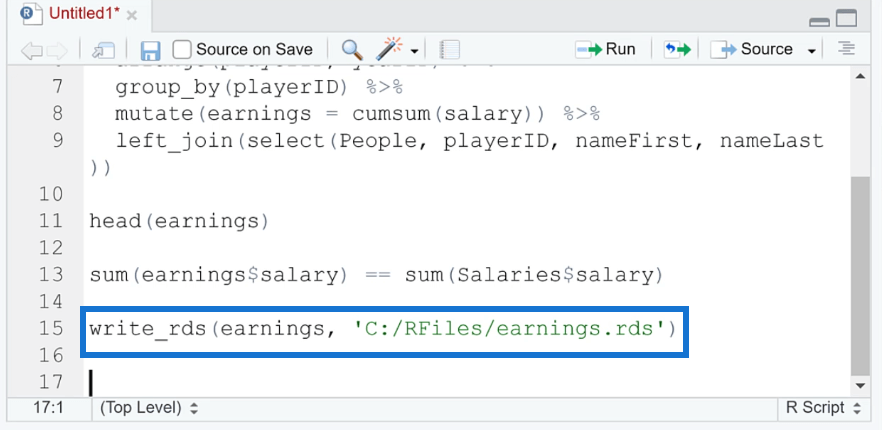Click the 'C:/RFiles/earnings.rds' string
Image resolution: width=882 pixels, height=430 pixels.
click(x=509, y=329)
